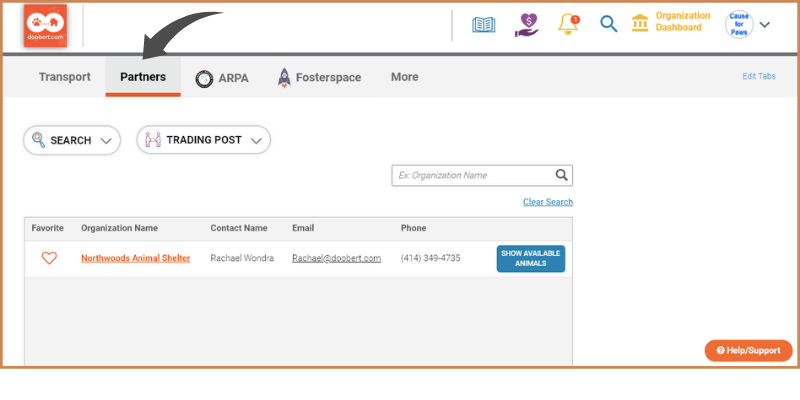
Task: Click the Contact Name column header
Action: pyautogui.click(x=239, y=228)
